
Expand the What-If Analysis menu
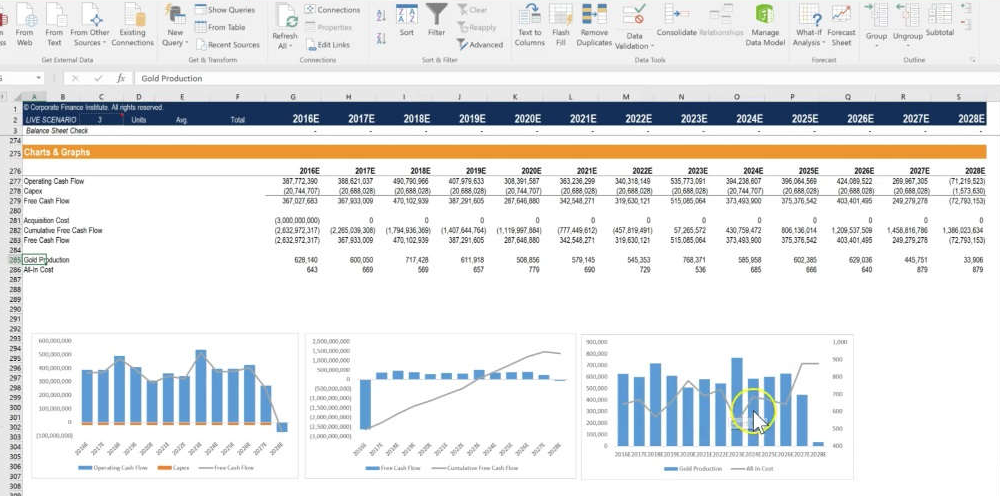(x=807, y=43)
